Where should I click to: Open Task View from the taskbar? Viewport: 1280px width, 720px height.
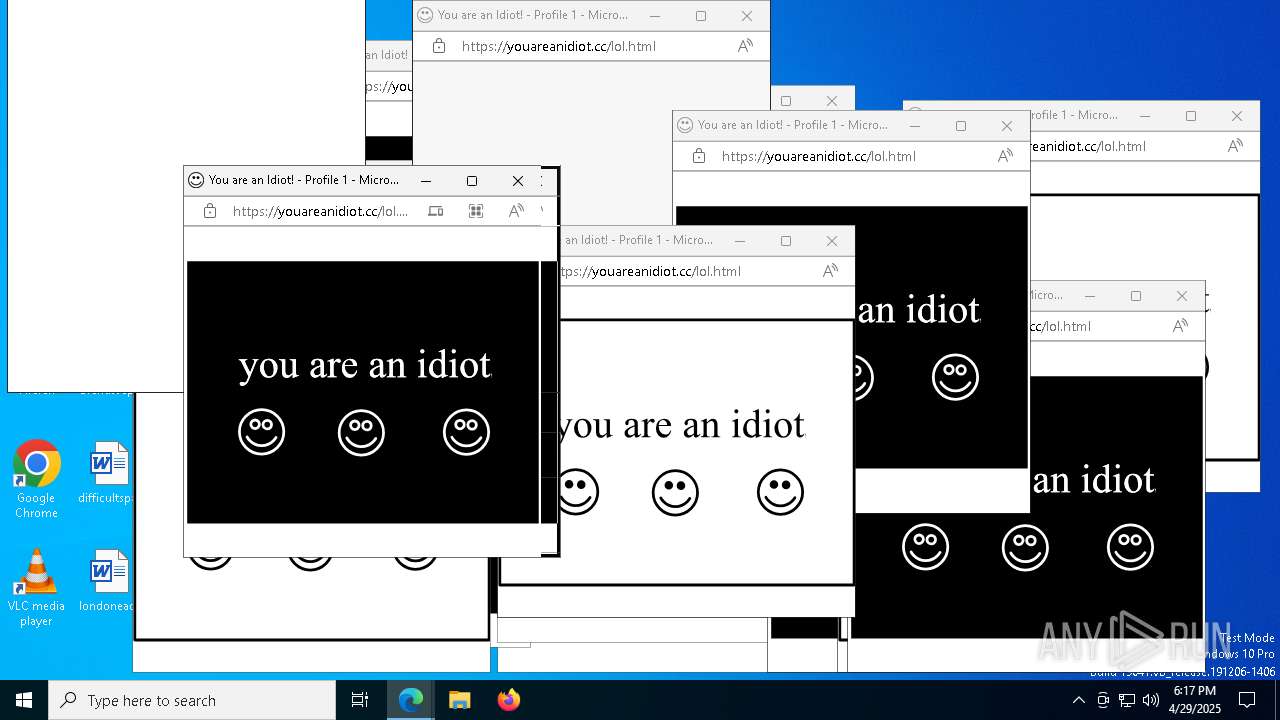coord(360,700)
